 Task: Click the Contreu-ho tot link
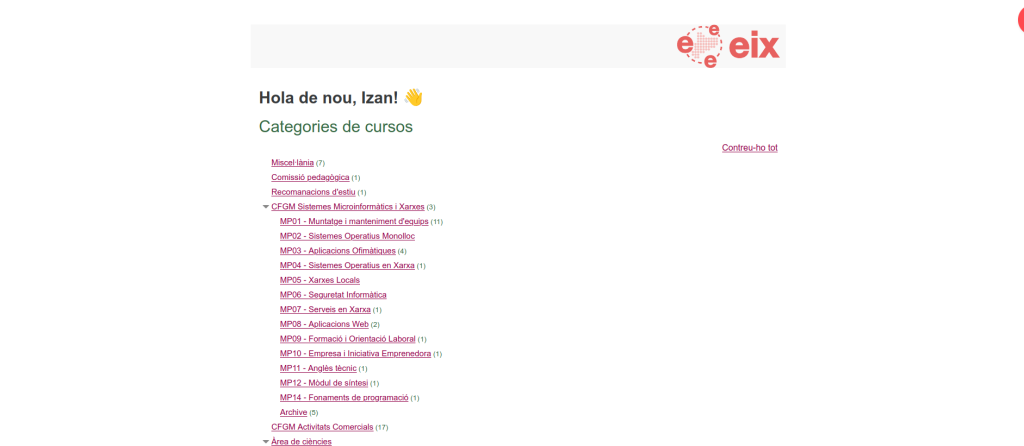(x=749, y=148)
